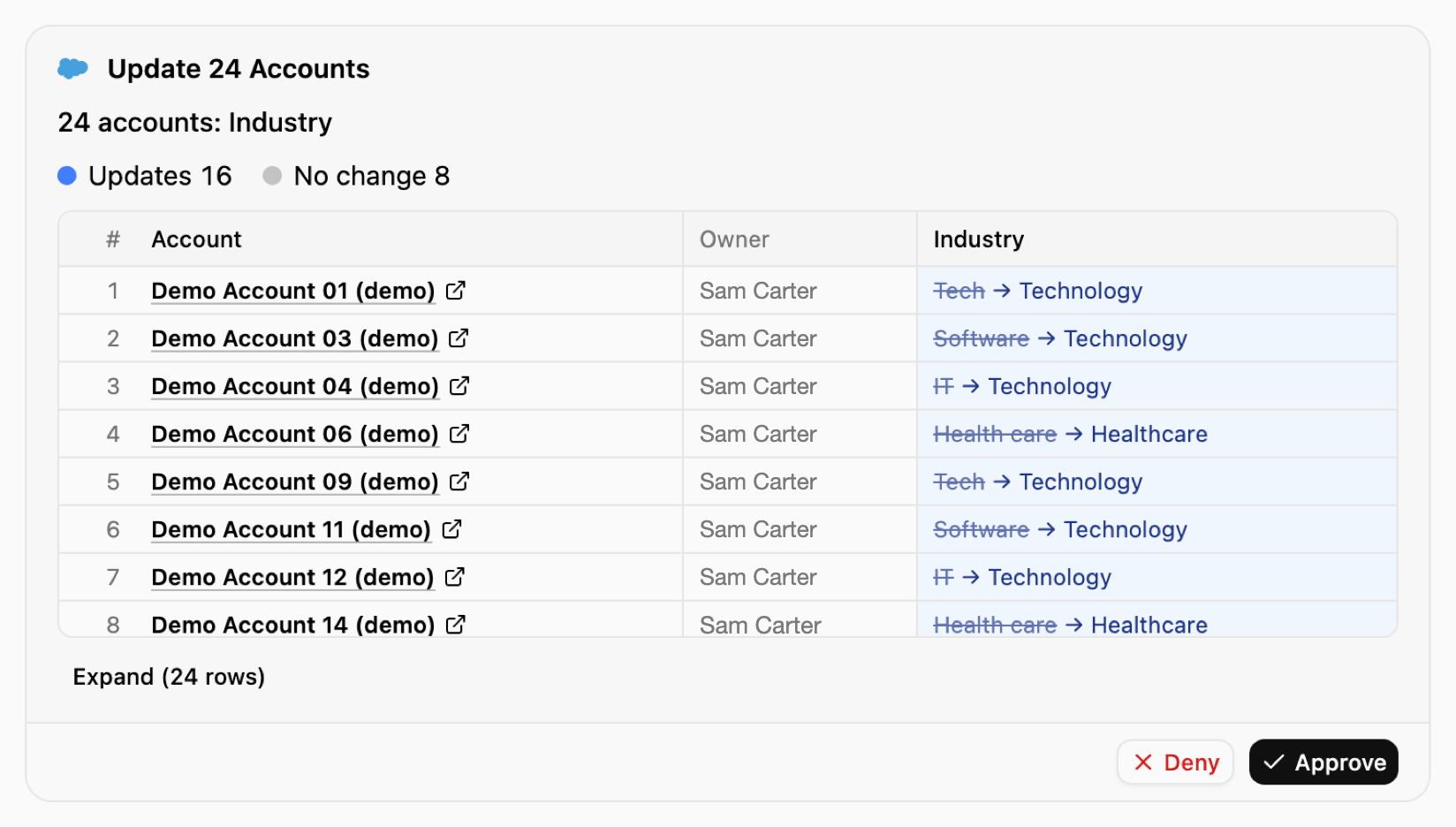Click 'Health care → Healthcare' cell for Account 14
The height and width of the screenshot is (827, 1456).
point(1157,619)
